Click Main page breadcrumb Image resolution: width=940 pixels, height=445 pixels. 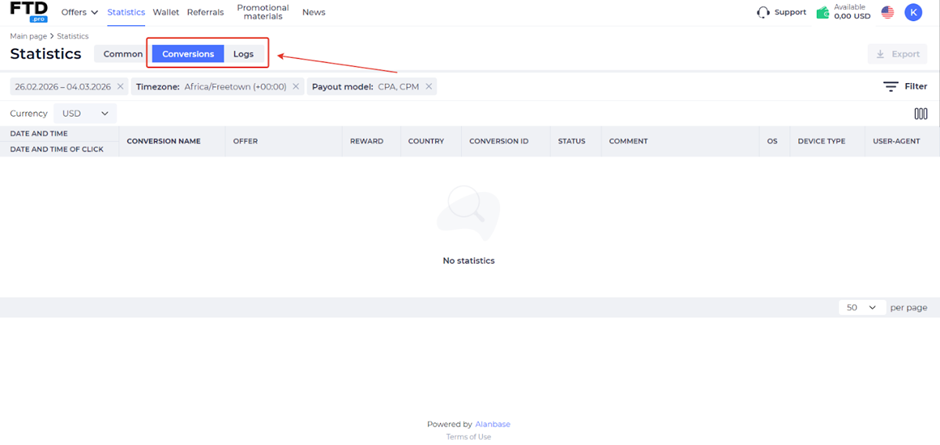point(28,37)
